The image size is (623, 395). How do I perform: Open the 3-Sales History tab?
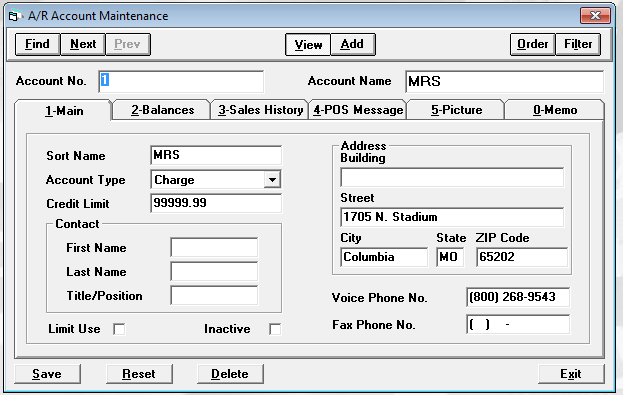pos(260,110)
